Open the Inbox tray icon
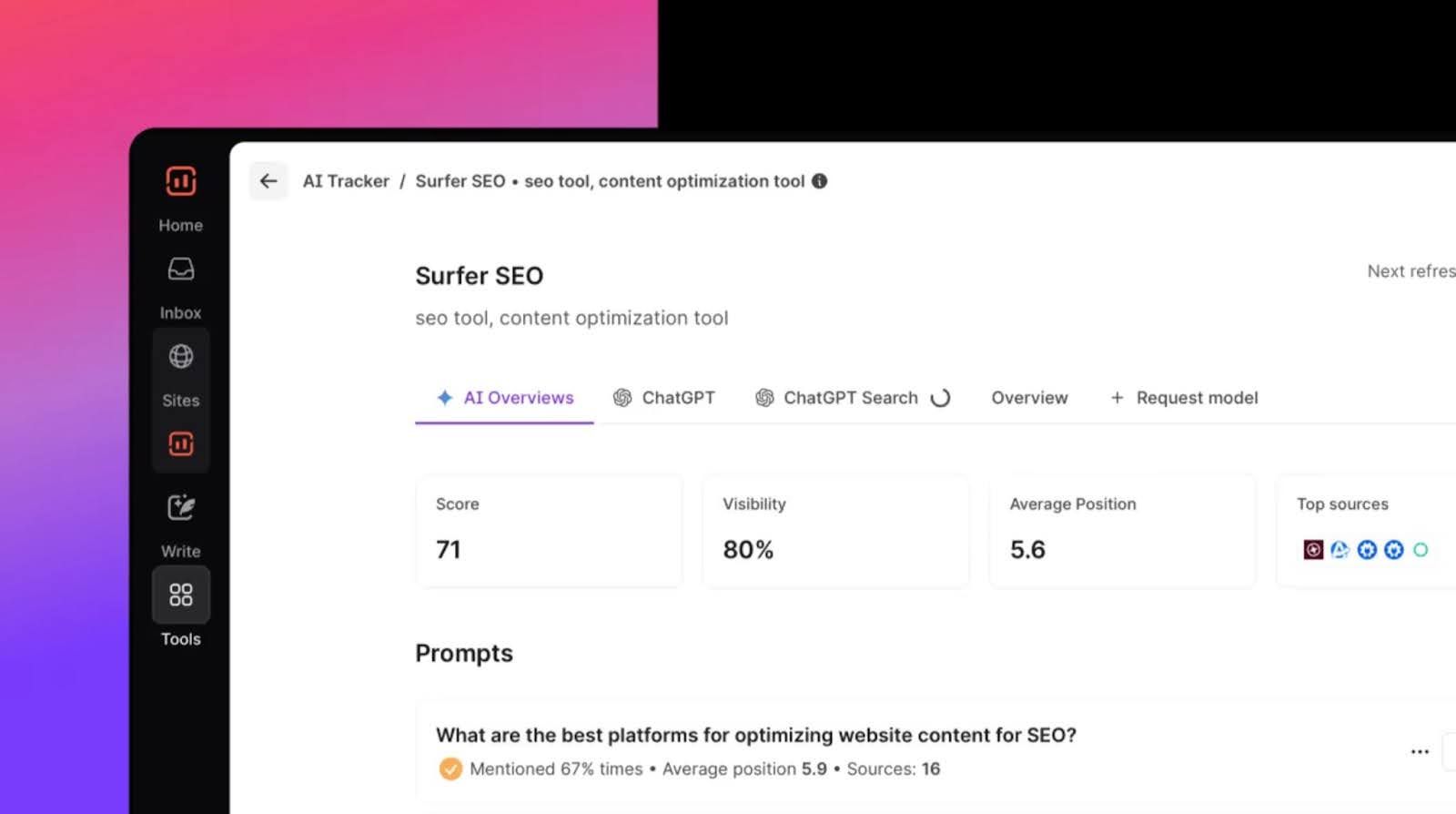Viewport: 1456px width, 814px height. pos(180,270)
